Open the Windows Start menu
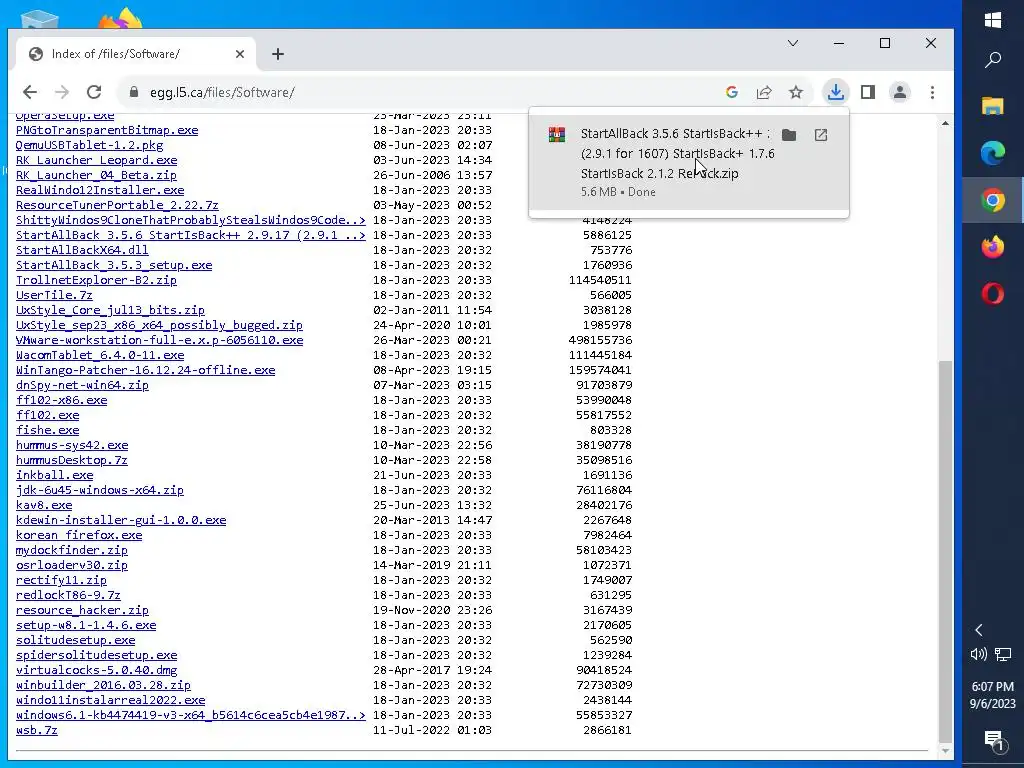This screenshot has height=768, width=1024. (x=993, y=20)
